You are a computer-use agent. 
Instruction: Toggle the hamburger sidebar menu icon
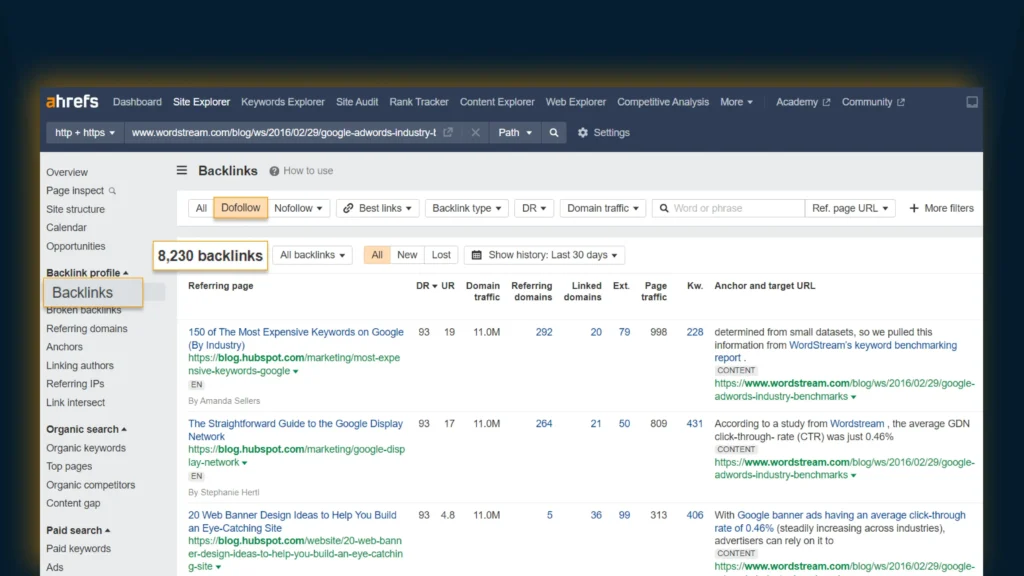point(182,170)
